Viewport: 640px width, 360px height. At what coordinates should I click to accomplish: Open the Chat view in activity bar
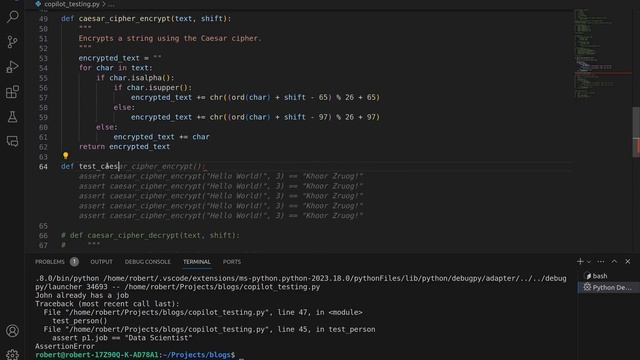(12, 141)
